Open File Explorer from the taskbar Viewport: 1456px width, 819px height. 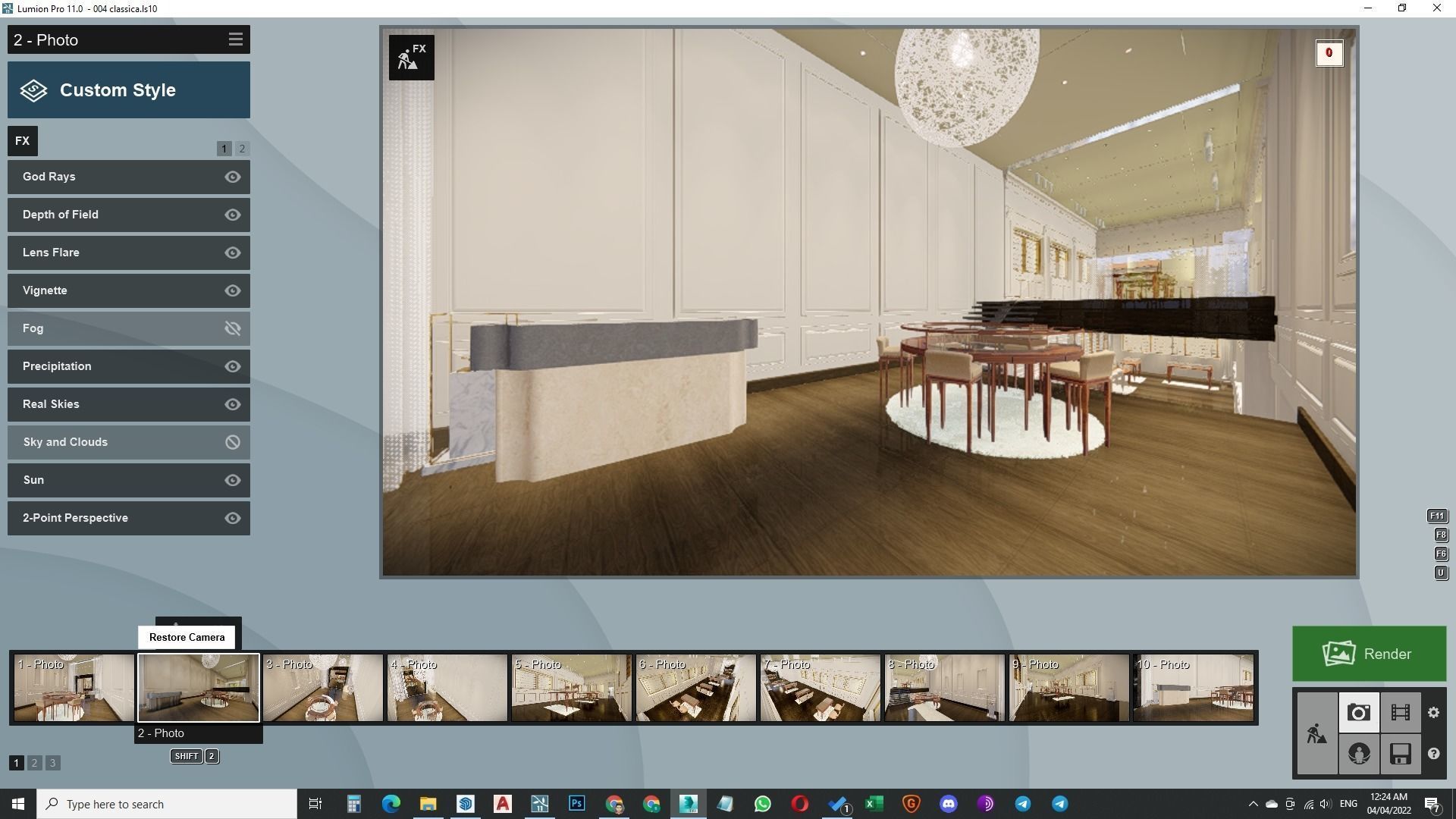tap(428, 804)
